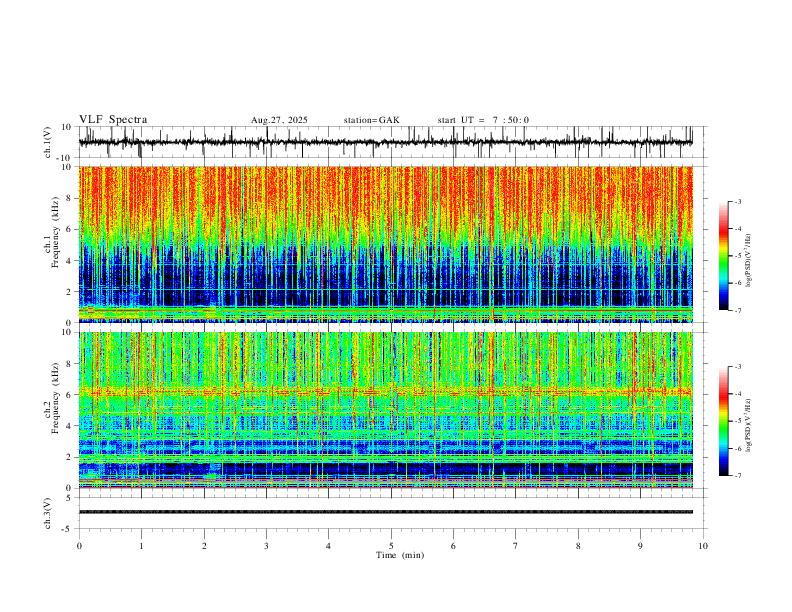Screen dimensions: 792x612
Task: Click the ch.2 spectrogram panel
Action: tap(385, 410)
